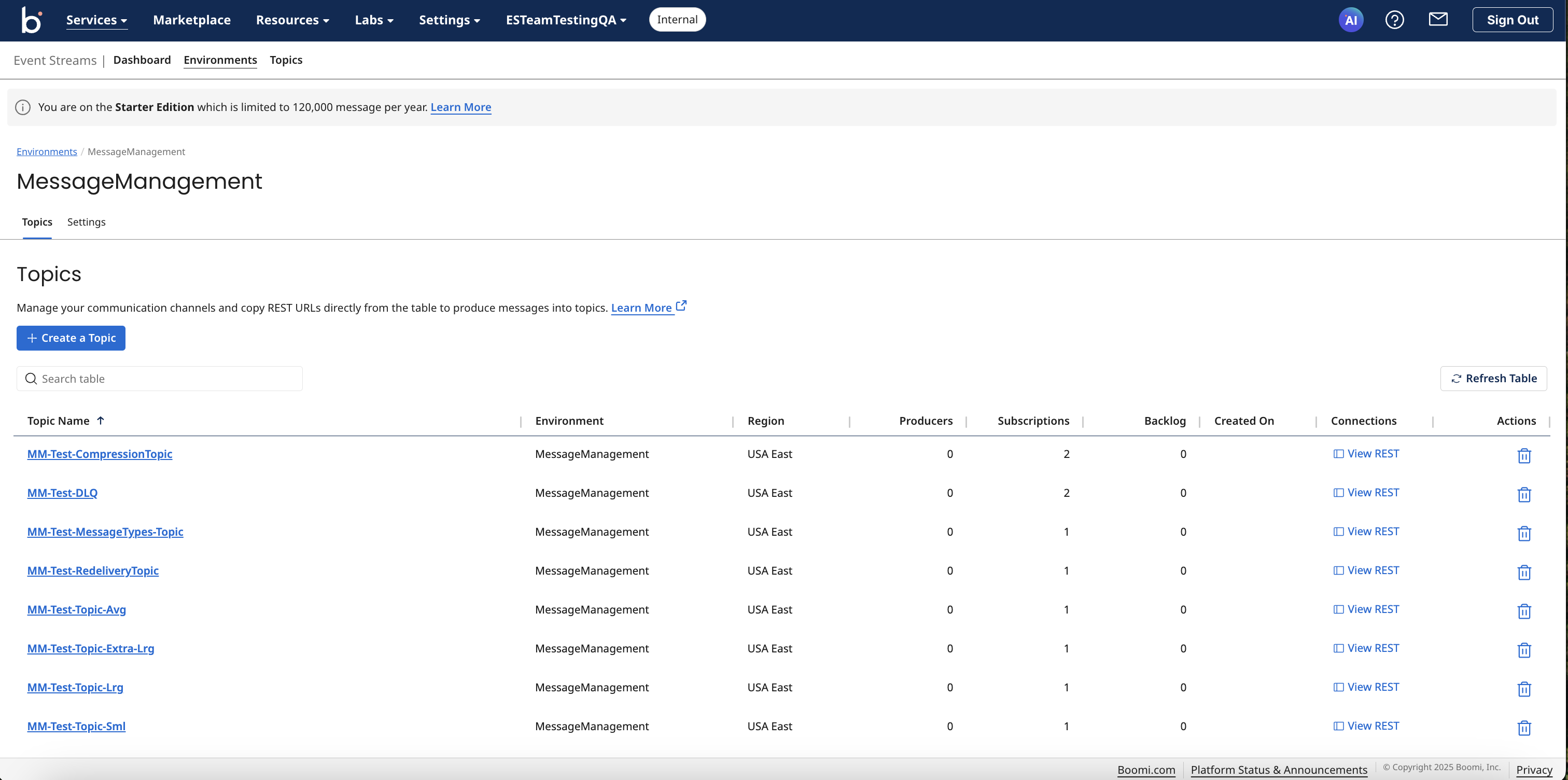Open the mail notification icon

(x=1438, y=19)
